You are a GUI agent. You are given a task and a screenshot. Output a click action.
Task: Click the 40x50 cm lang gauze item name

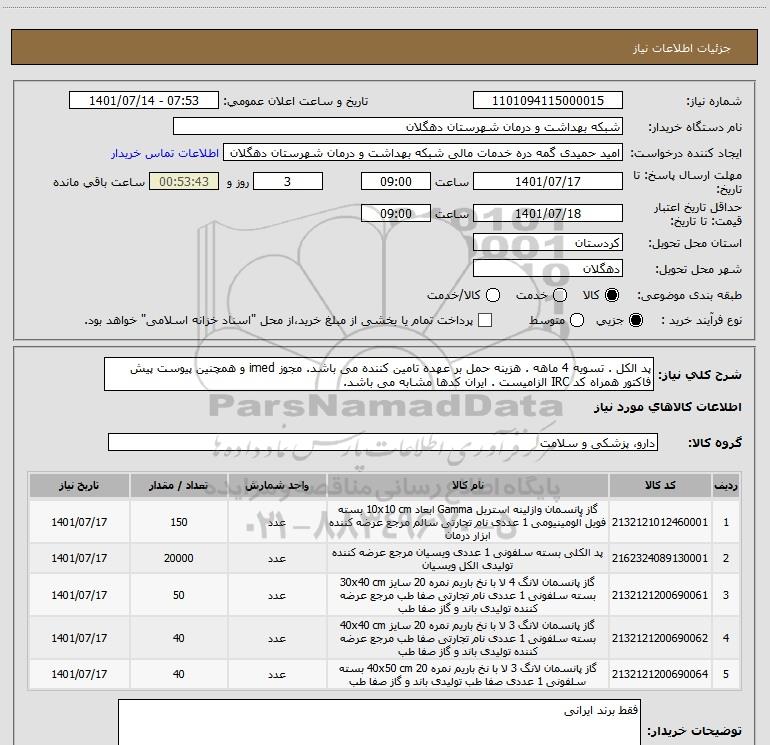tap(468, 675)
